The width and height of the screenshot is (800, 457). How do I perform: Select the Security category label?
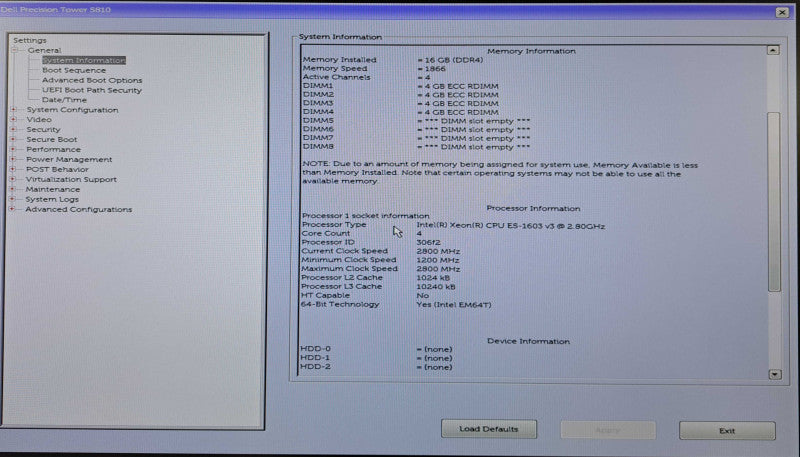(x=43, y=130)
